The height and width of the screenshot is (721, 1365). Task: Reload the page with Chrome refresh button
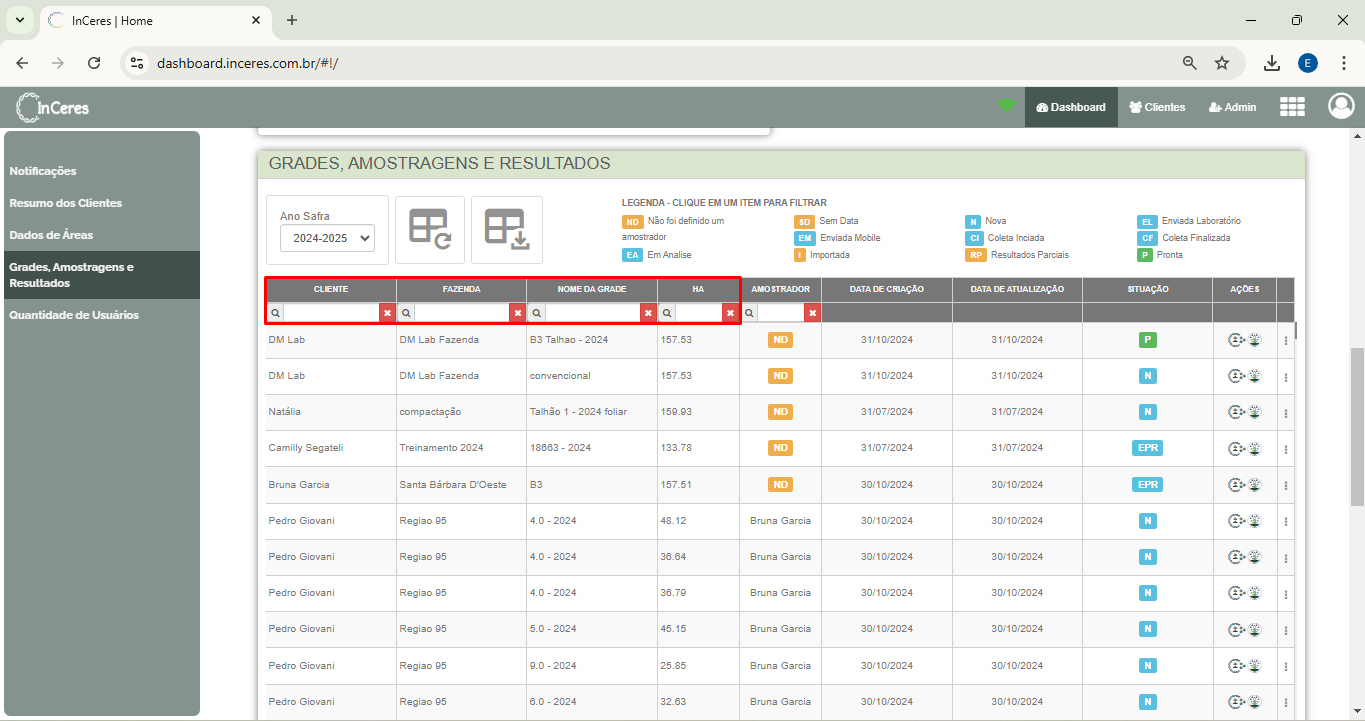click(x=94, y=63)
